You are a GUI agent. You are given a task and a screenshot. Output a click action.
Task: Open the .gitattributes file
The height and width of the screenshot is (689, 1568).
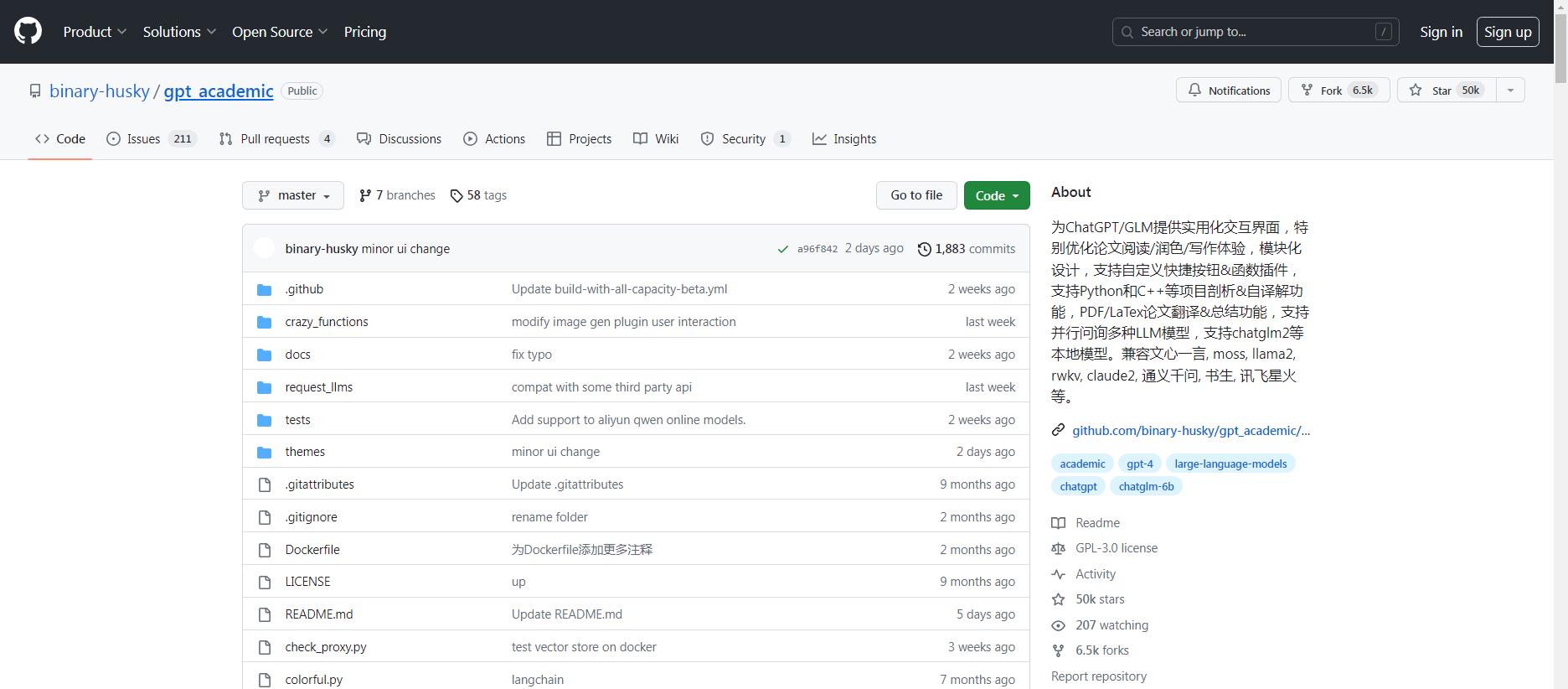(x=319, y=484)
